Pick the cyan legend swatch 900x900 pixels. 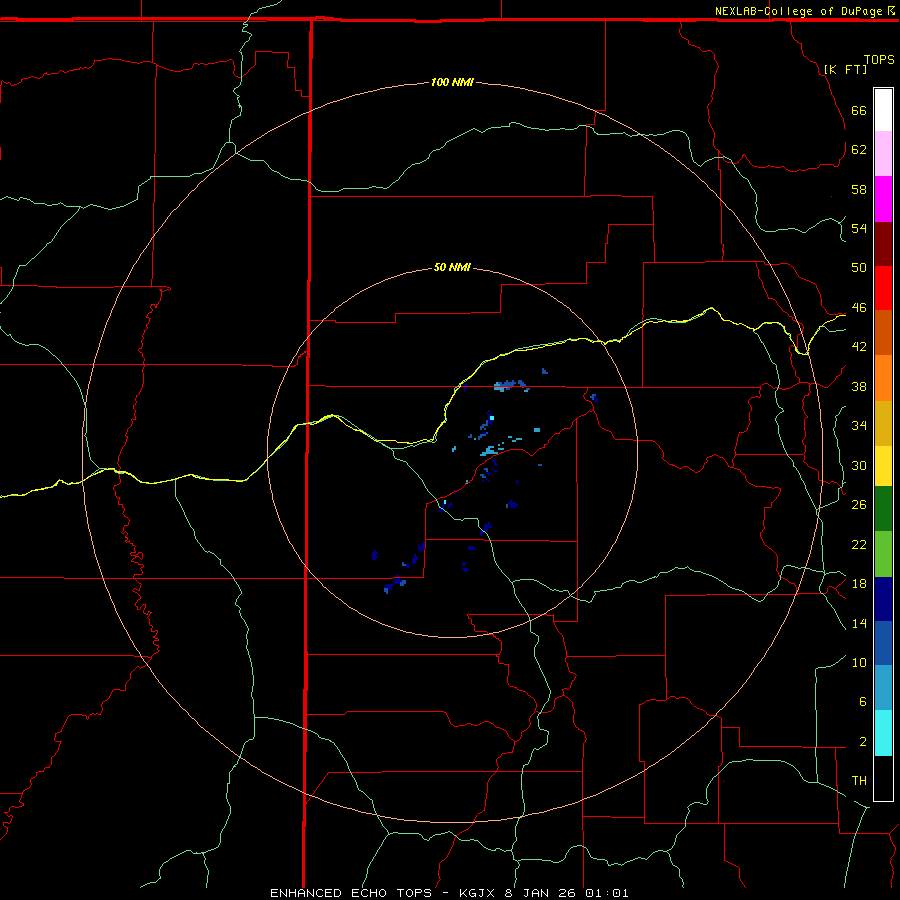click(883, 733)
